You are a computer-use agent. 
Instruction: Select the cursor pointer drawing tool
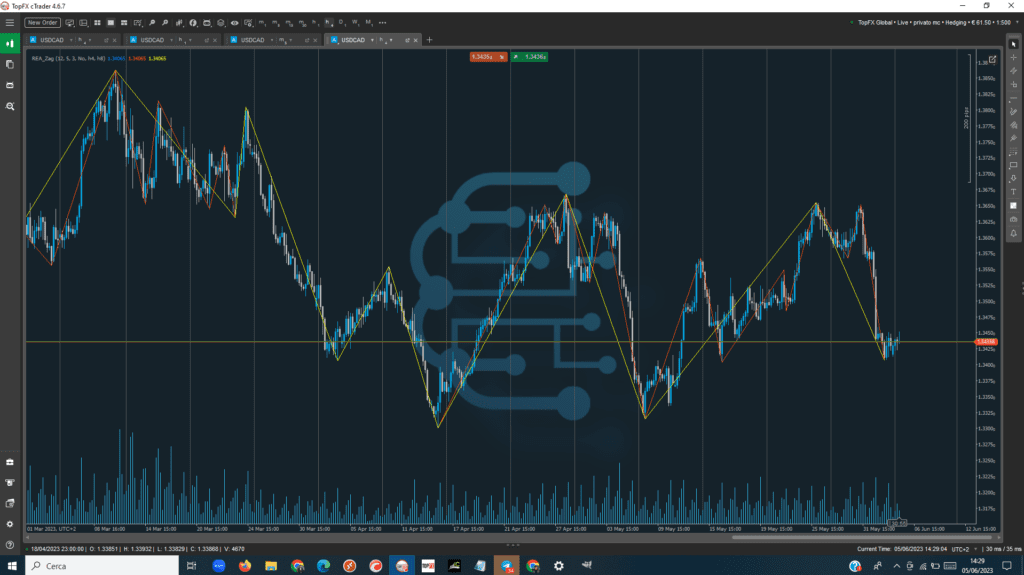coord(1014,44)
